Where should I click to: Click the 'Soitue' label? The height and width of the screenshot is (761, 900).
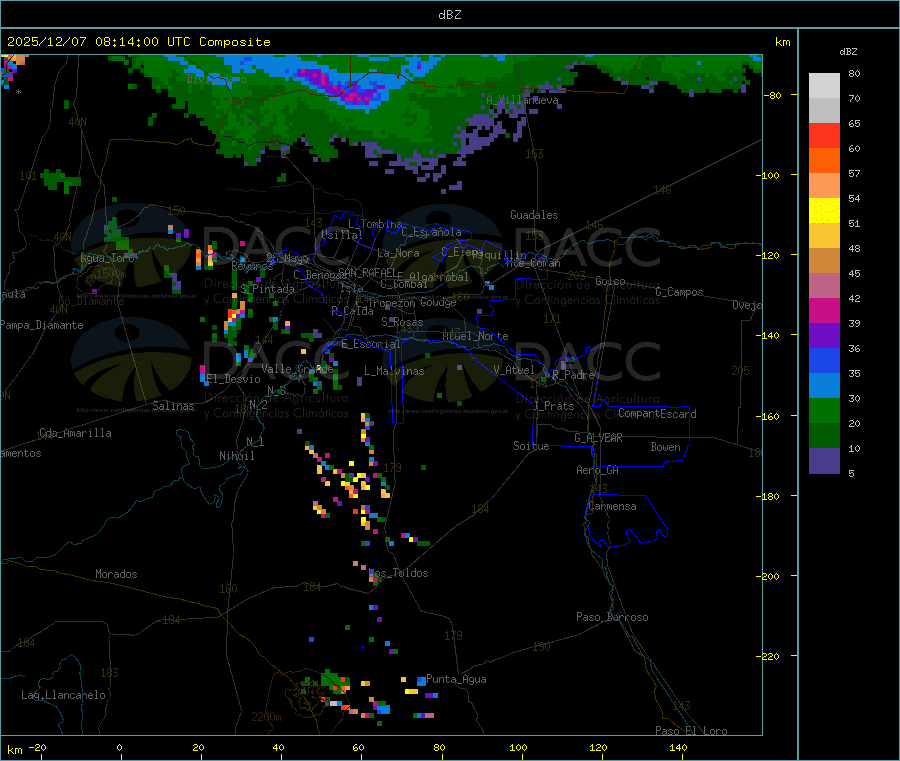(x=531, y=446)
